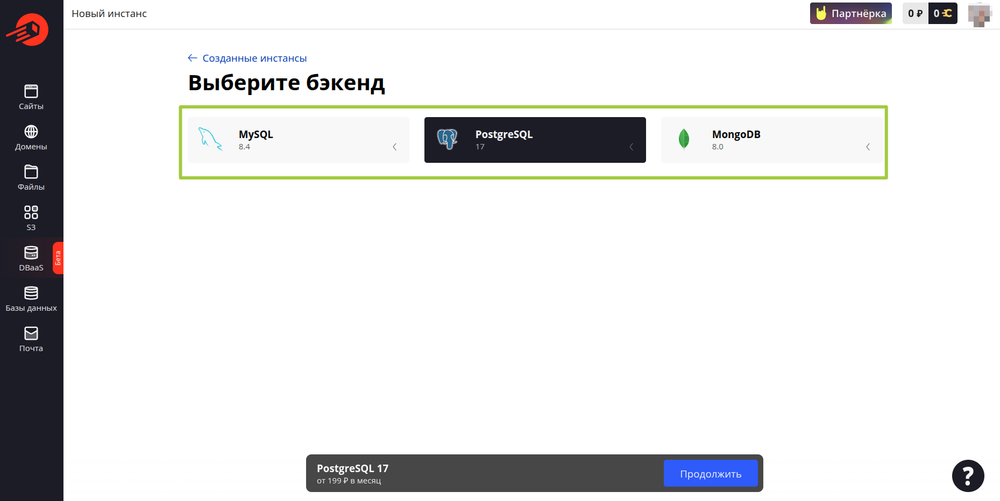The image size is (1000, 501).
Task: Click the Продолжить button
Action: pos(710,474)
